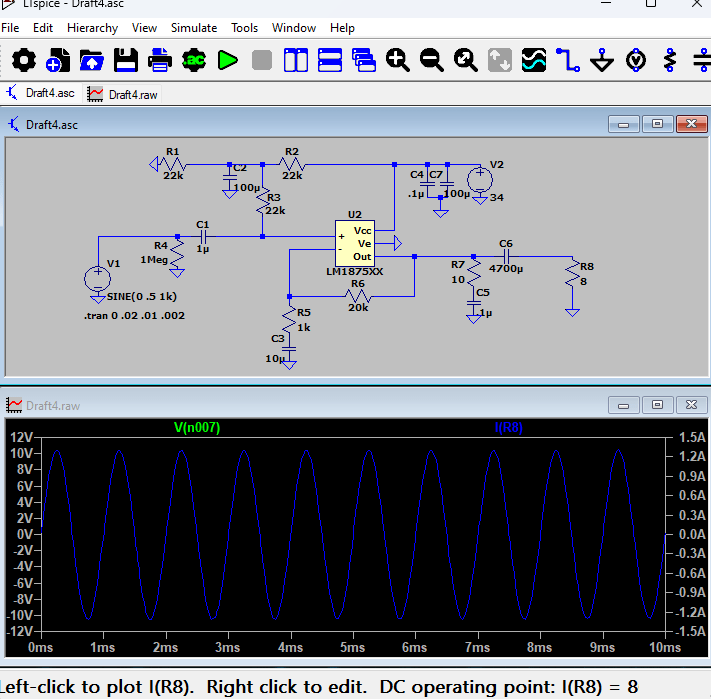Click the Zoom to fit magnifier icon

pyautogui.click(x=466, y=60)
